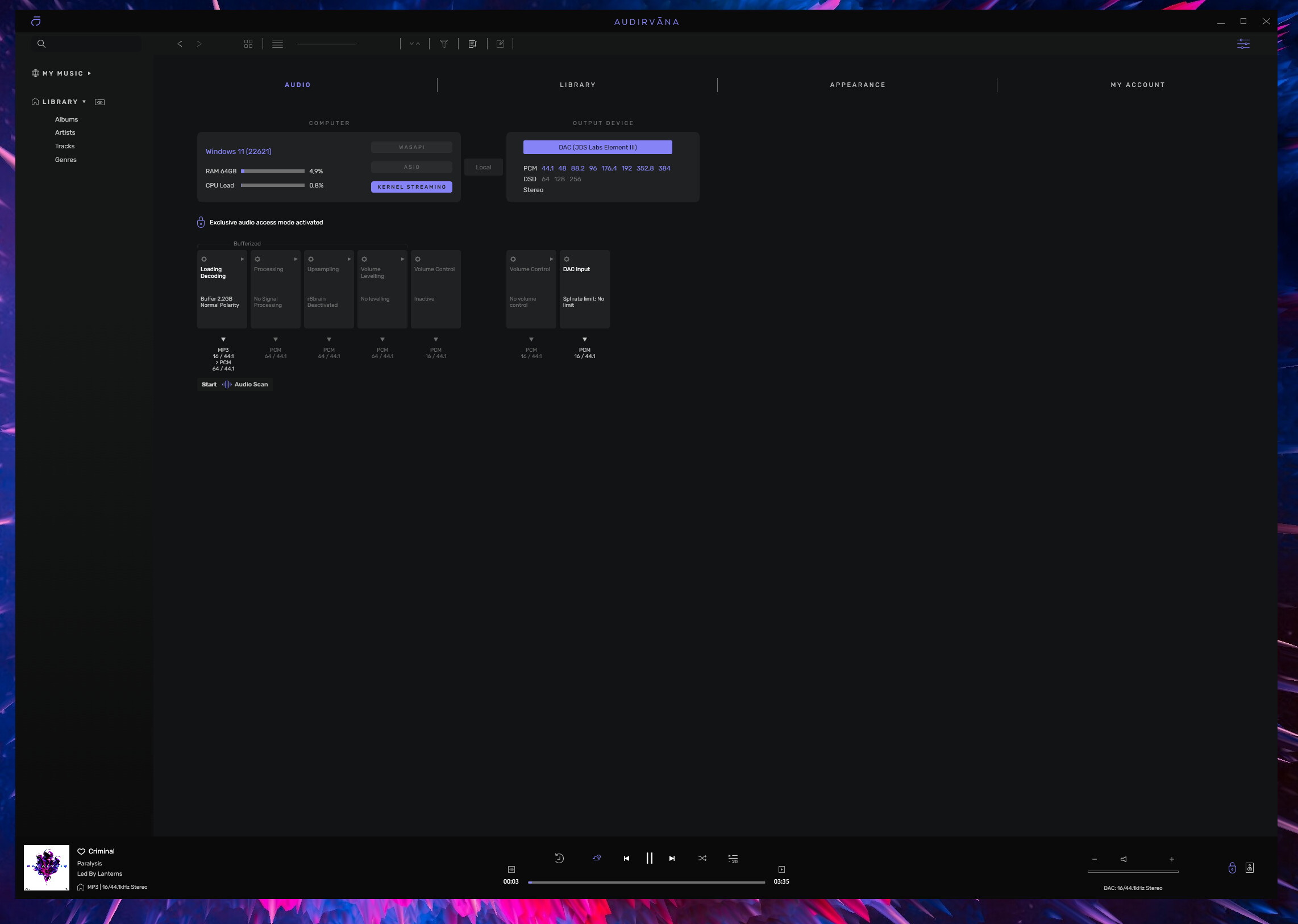Open the play queue icon
Image resolution: width=1298 pixels, height=924 pixels.
click(x=733, y=859)
